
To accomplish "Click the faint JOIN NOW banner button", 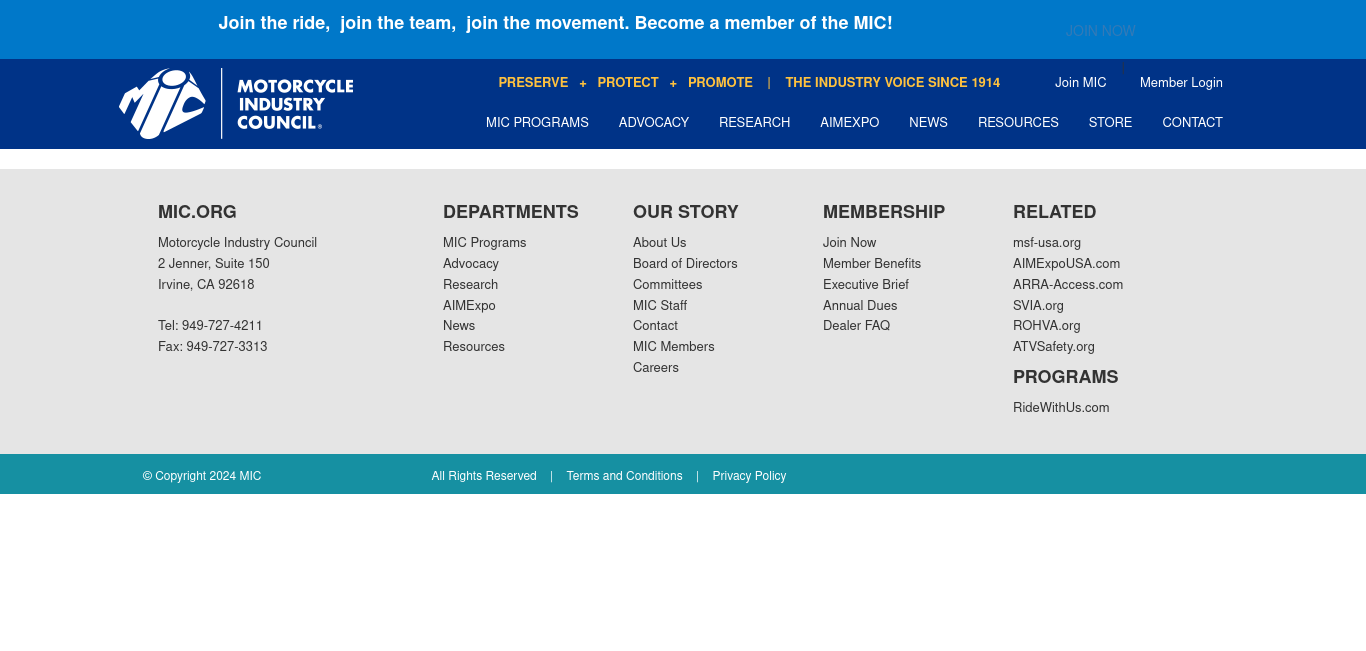I will tap(1100, 31).
